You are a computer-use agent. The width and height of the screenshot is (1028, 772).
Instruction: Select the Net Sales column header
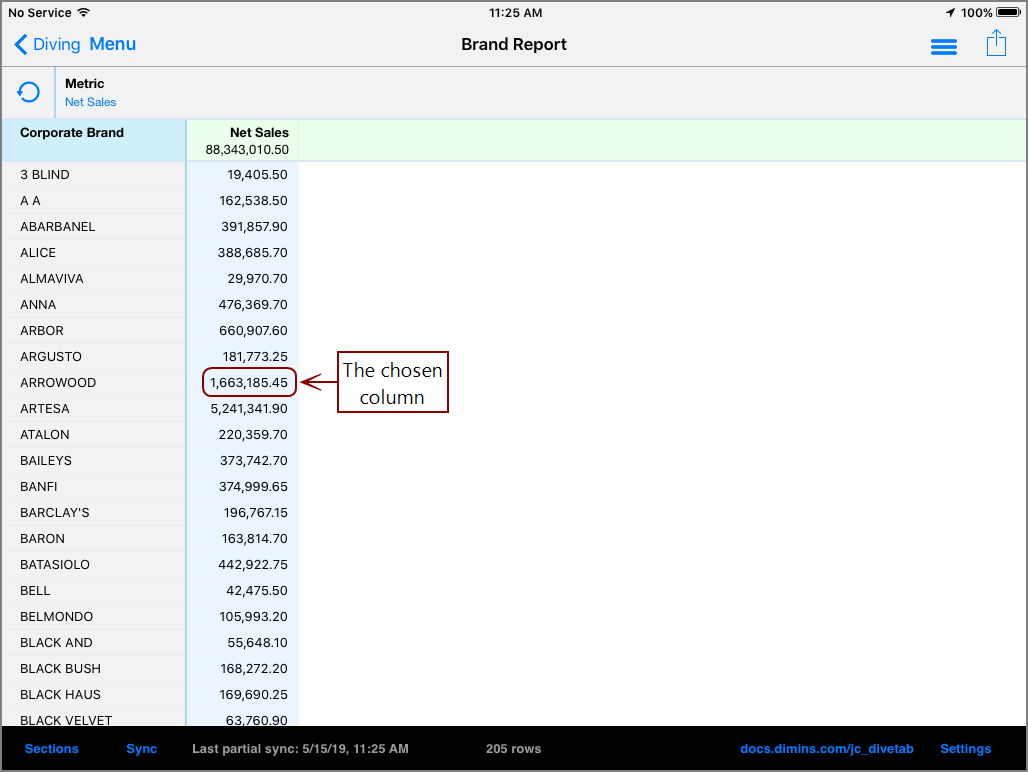tap(258, 131)
